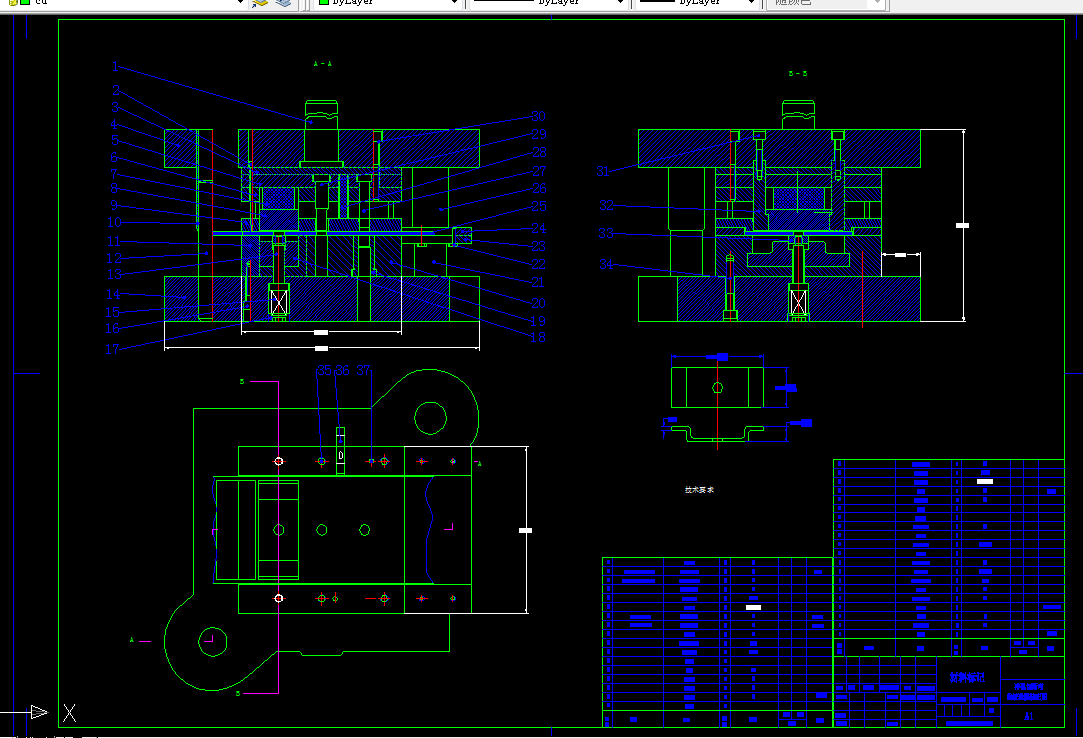The height and width of the screenshot is (738, 1083).
Task: Click the make object's layer current icon
Action: 260,3
